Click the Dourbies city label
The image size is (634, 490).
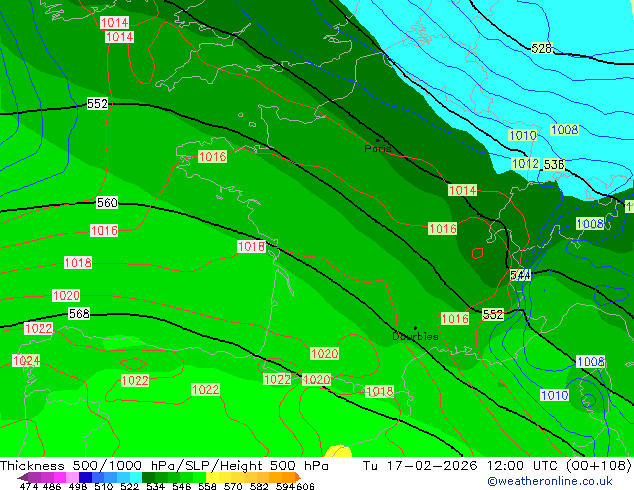tap(415, 336)
